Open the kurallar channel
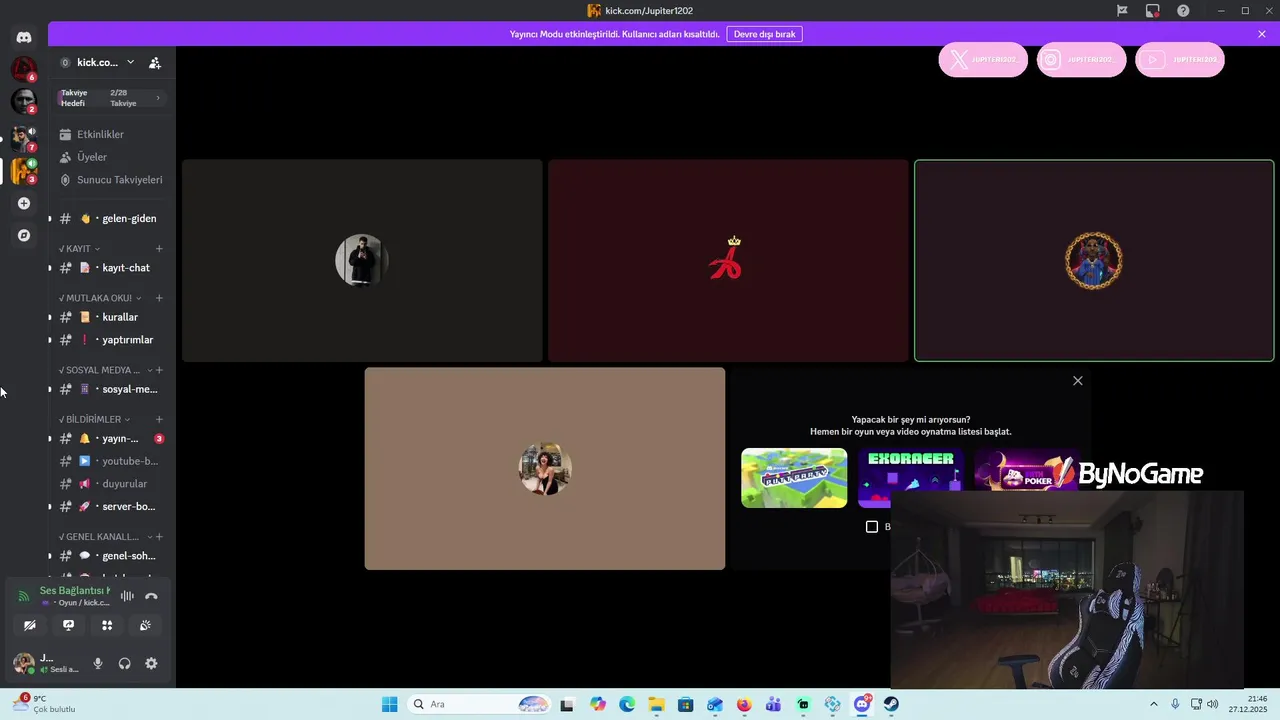The image size is (1280, 720). click(x=111, y=317)
